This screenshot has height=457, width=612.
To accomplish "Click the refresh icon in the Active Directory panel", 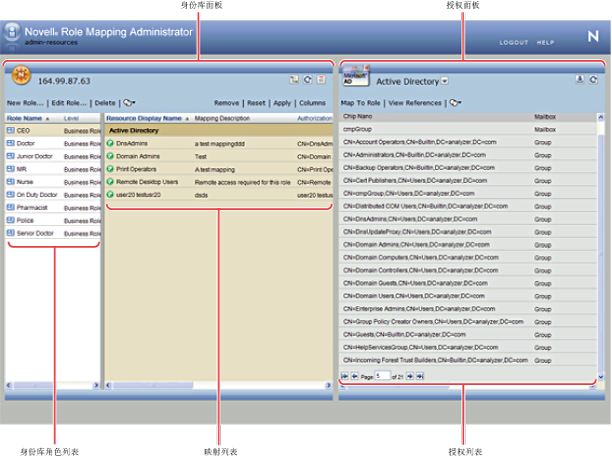I will (x=593, y=80).
